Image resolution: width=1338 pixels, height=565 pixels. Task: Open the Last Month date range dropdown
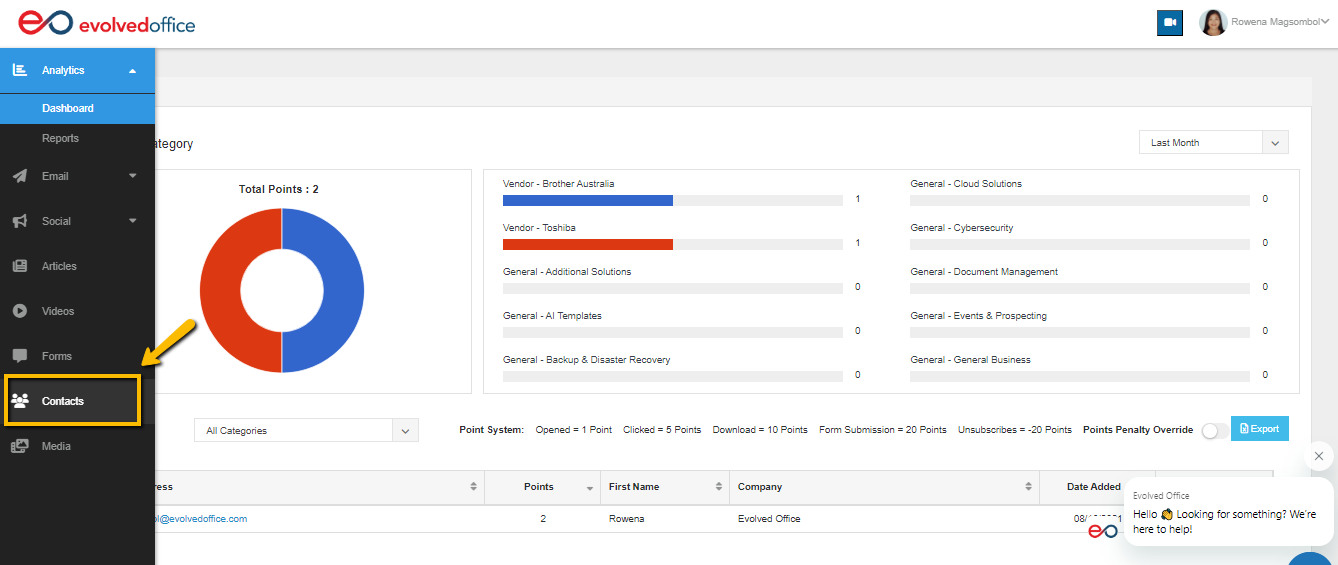coord(1213,143)
